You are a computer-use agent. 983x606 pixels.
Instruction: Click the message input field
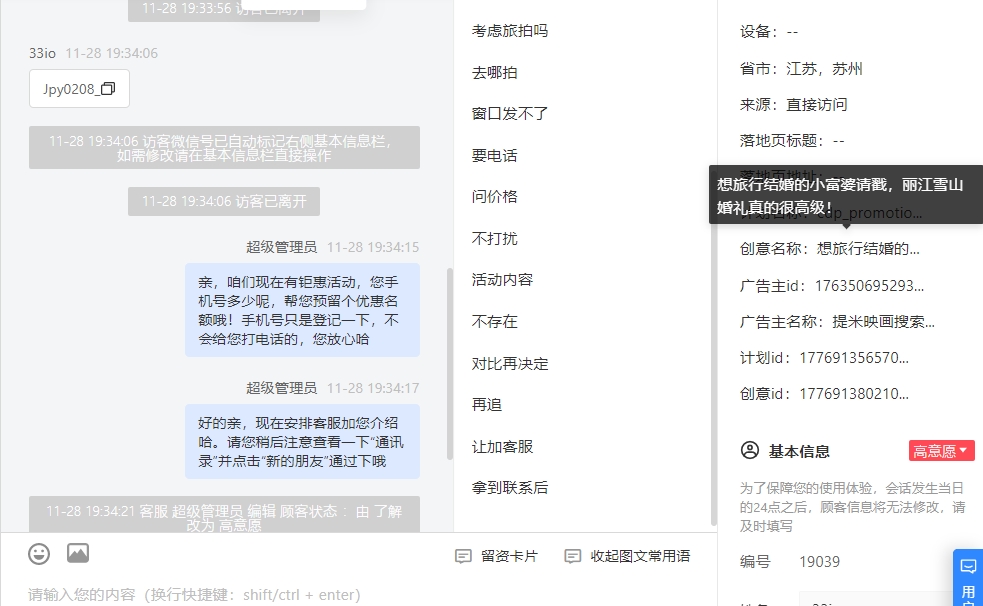(357, 594)
